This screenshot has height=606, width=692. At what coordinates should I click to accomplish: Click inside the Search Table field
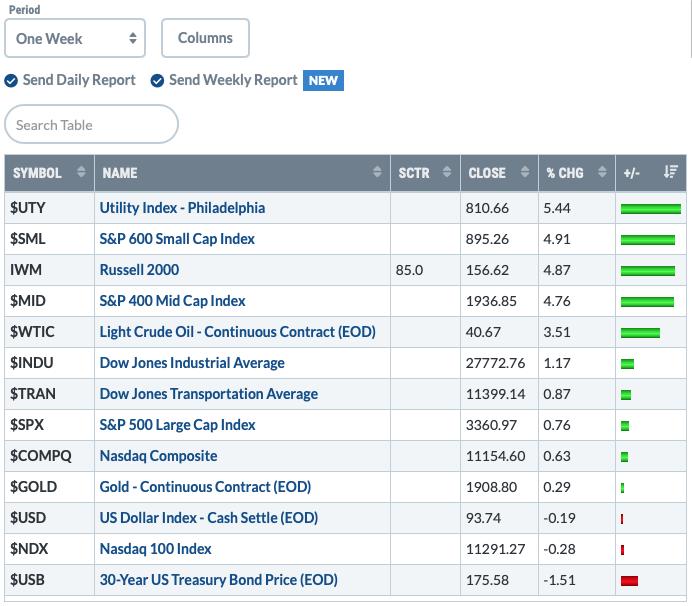(91, 125)
